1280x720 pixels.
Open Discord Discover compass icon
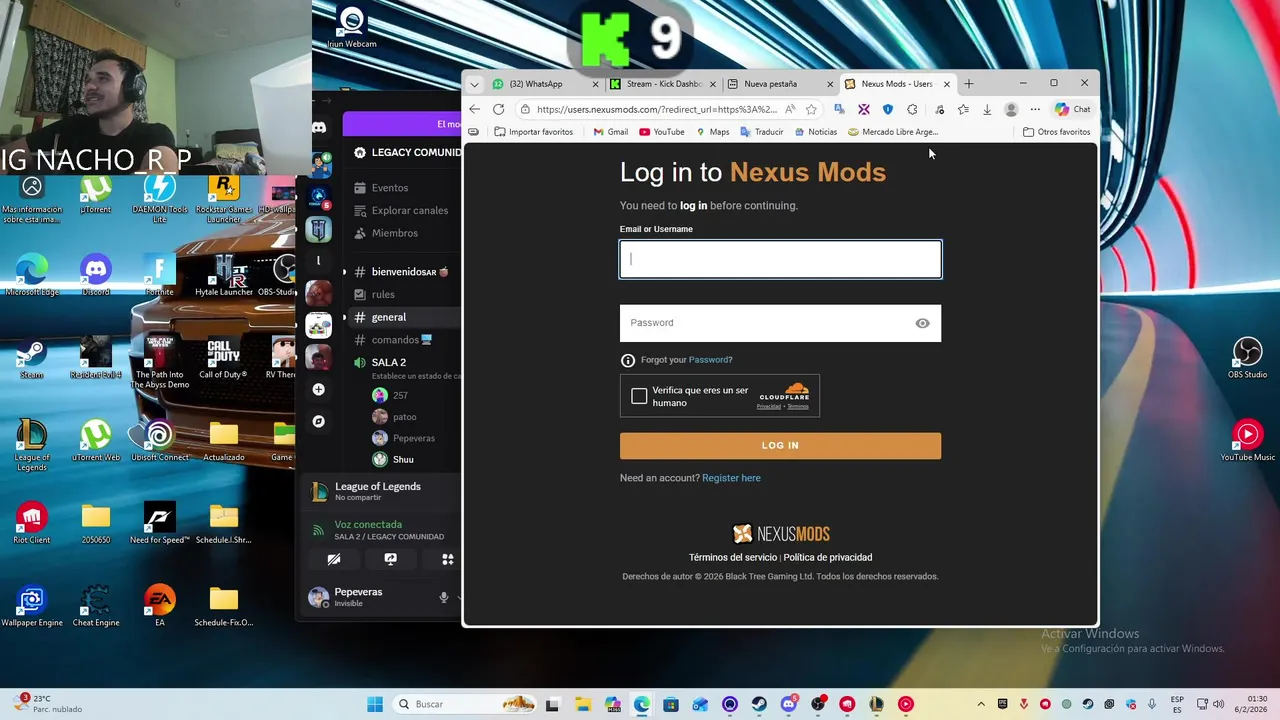[319, 421]
